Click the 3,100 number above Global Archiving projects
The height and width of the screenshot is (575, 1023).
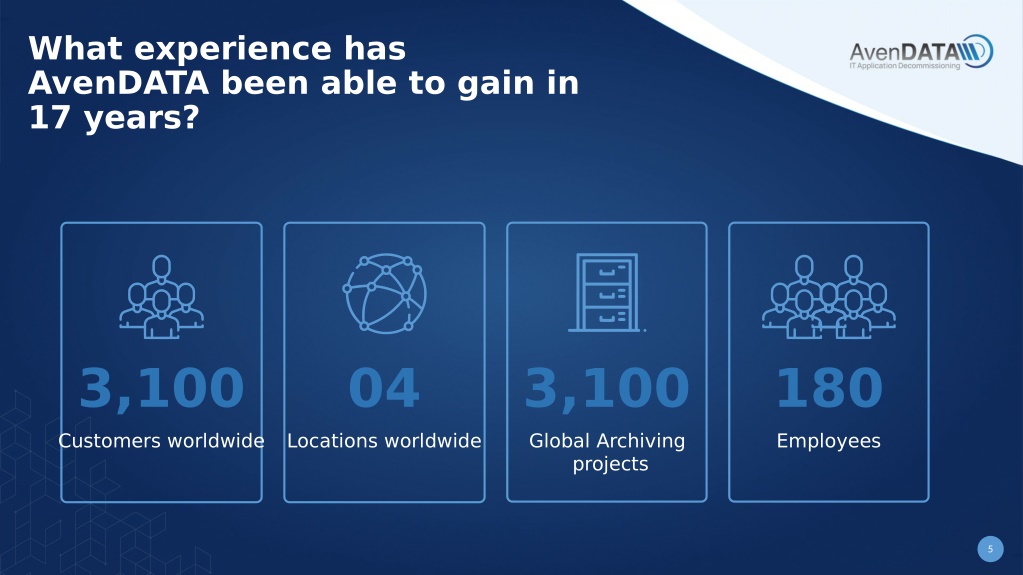tap(607, 389)
